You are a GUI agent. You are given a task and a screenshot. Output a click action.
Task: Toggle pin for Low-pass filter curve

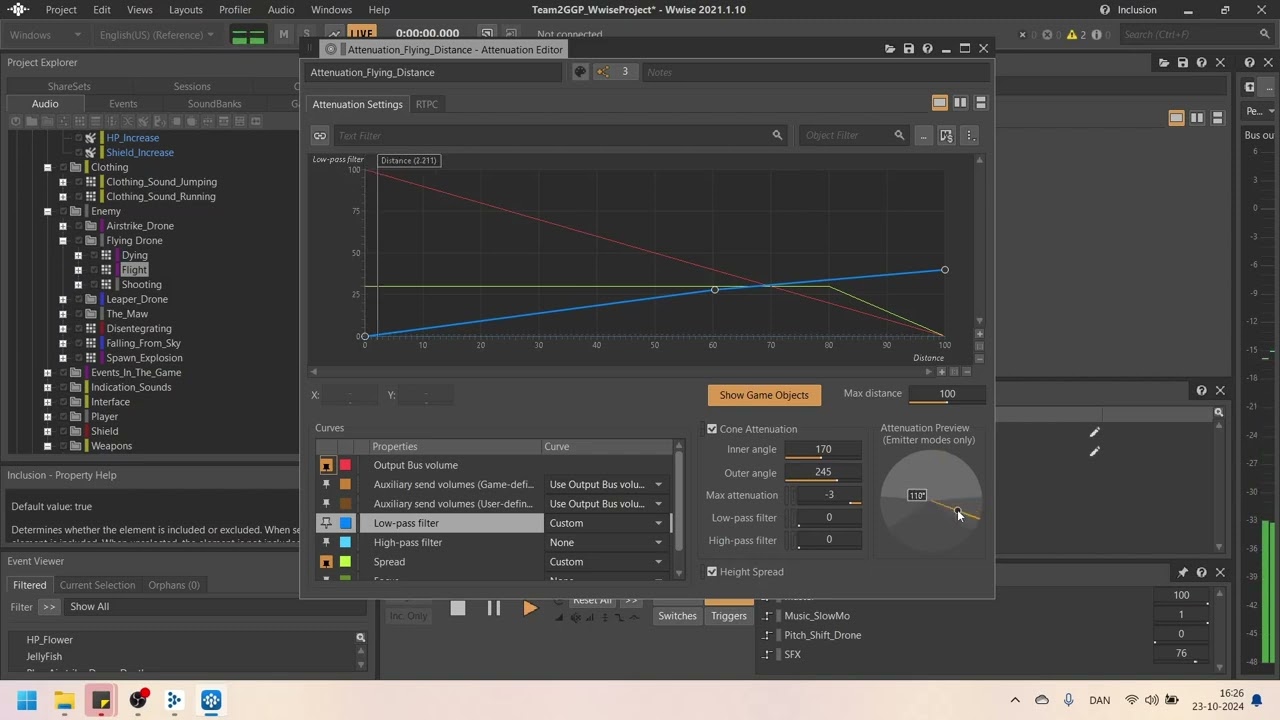326,523
